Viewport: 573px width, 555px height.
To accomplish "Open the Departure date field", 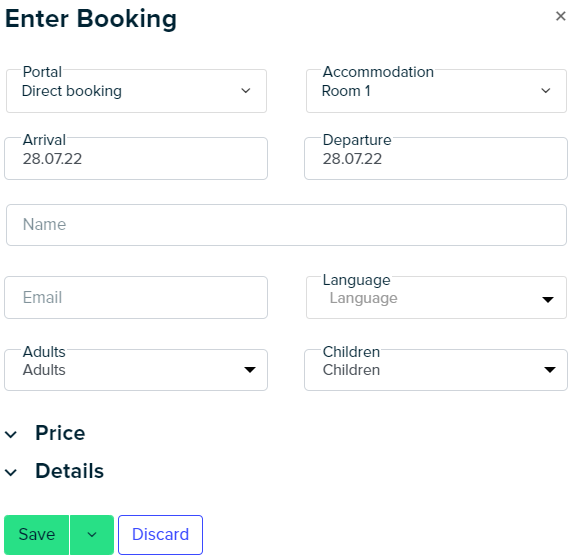I will (436, 158).
